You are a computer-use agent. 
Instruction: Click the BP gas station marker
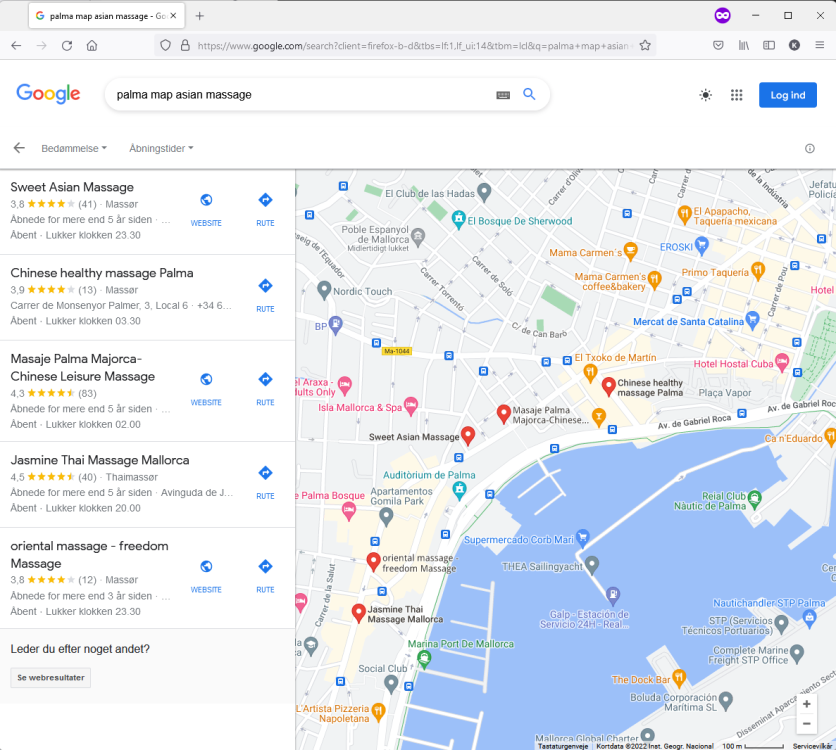tap(335, 325)
